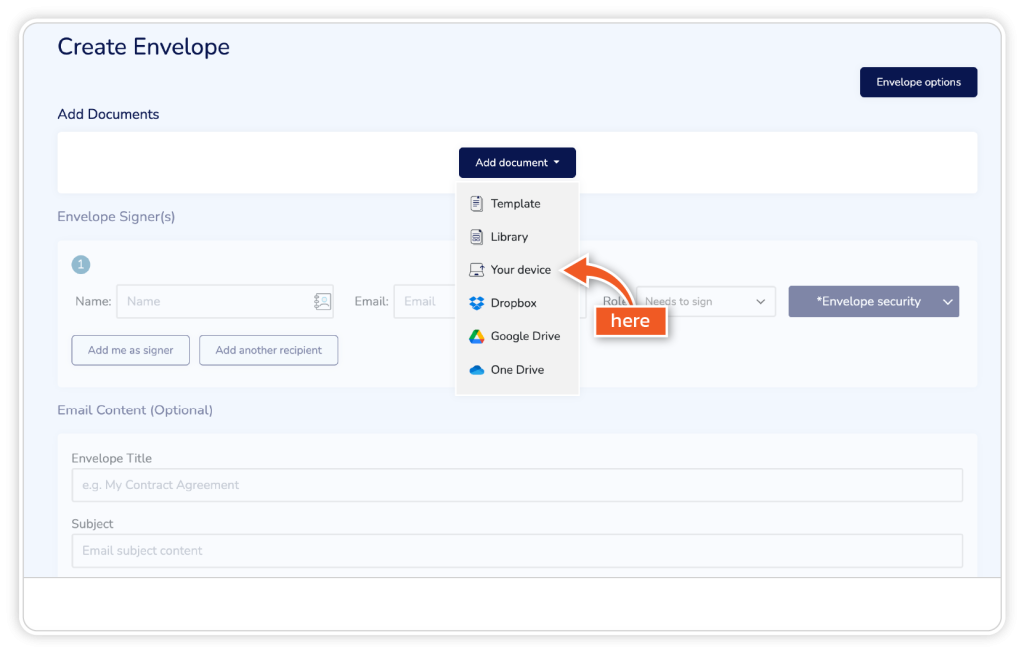Open the Needs to sign role dropdown
The image size is (1024, 654).
706,301
